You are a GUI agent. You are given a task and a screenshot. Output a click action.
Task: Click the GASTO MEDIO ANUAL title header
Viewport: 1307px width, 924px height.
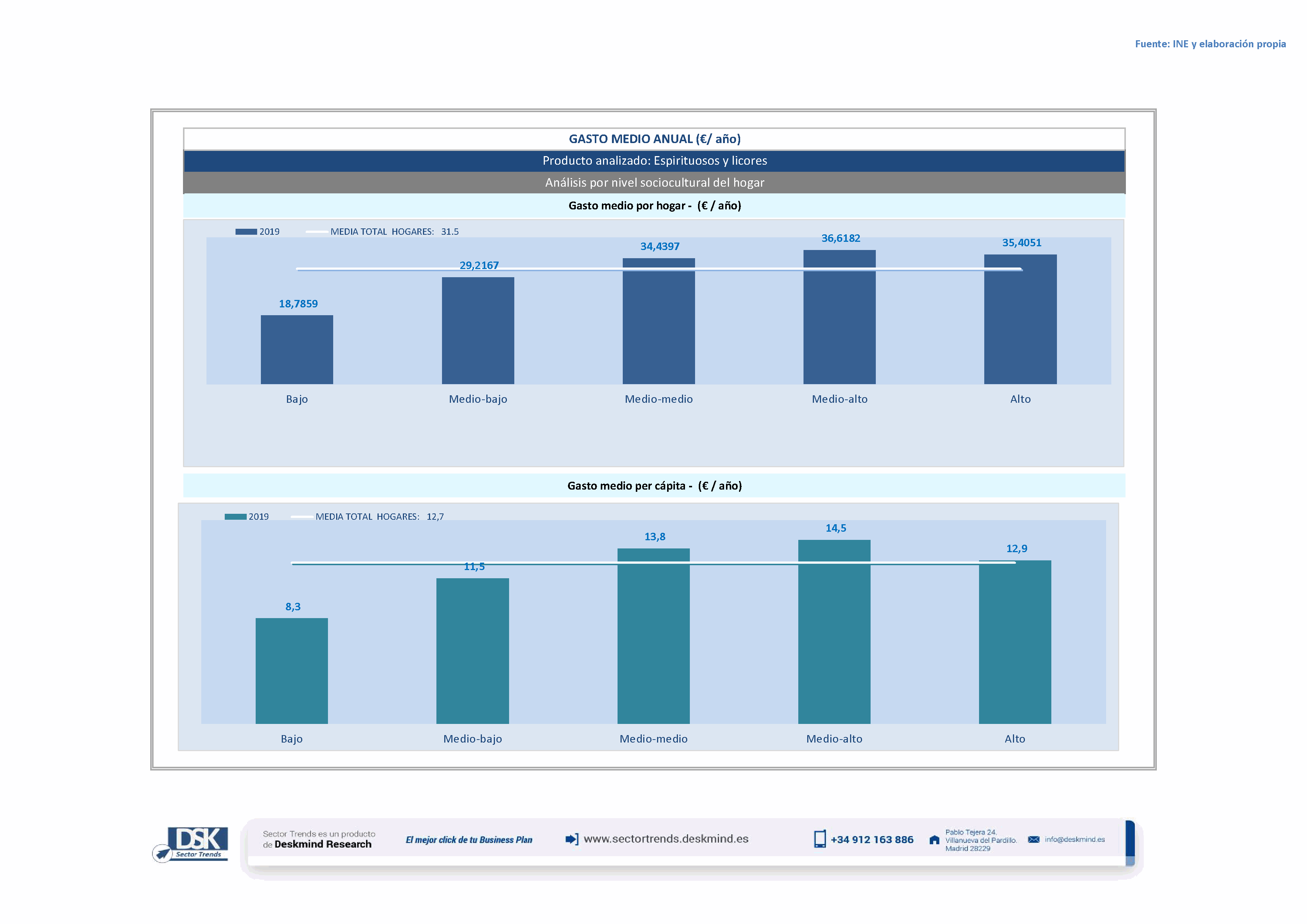coord(654,139)
